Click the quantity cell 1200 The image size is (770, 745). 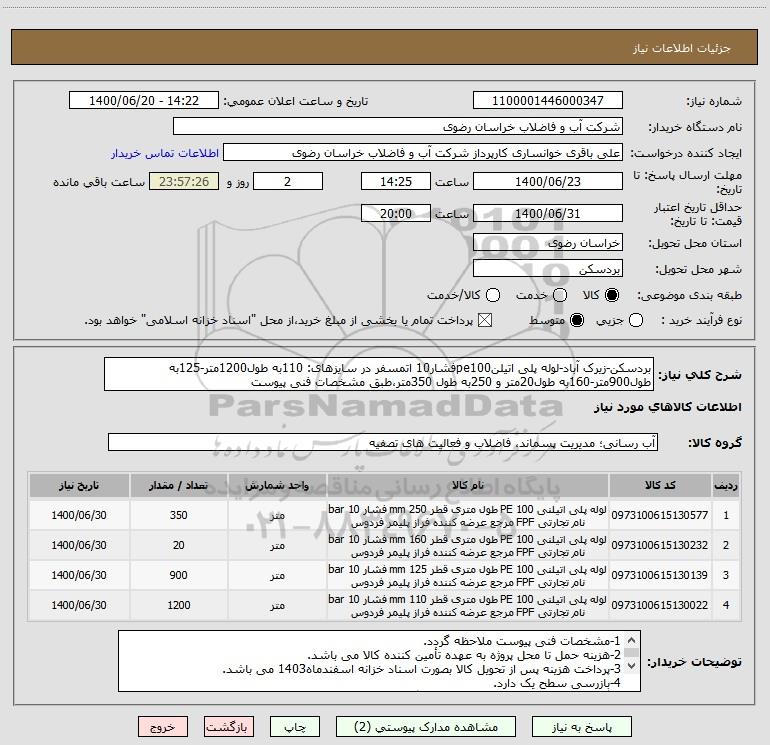pyautogui.click(x=179, y=605)
